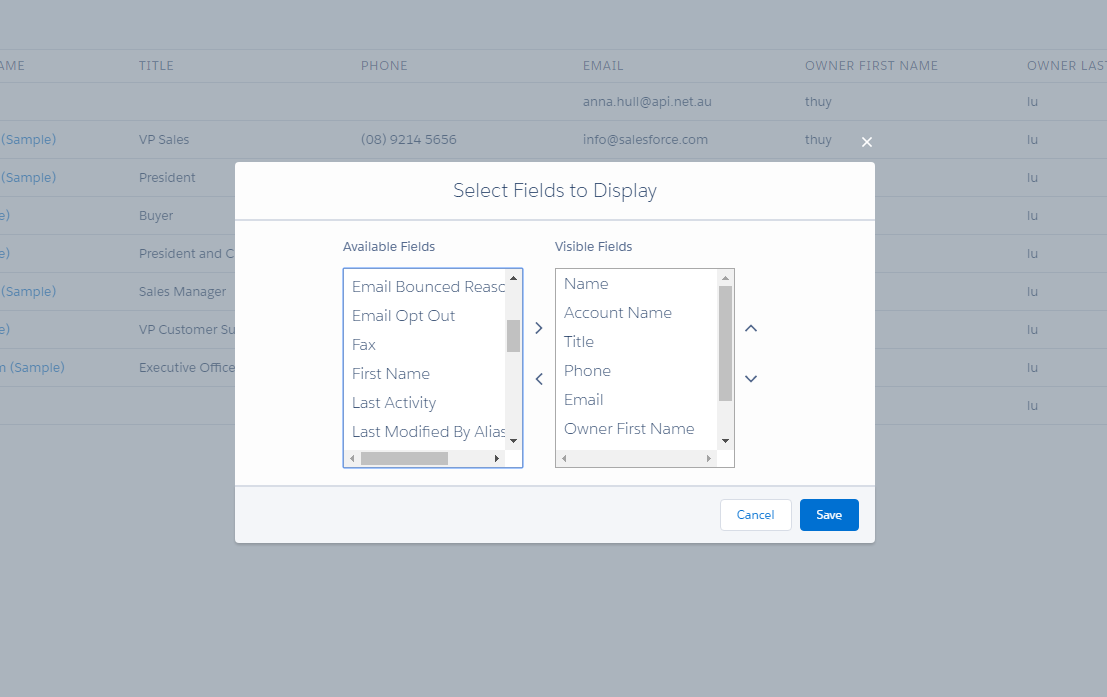The image size is (1107, 697).
Task: Click the Save button
Action: coord(829,515)
